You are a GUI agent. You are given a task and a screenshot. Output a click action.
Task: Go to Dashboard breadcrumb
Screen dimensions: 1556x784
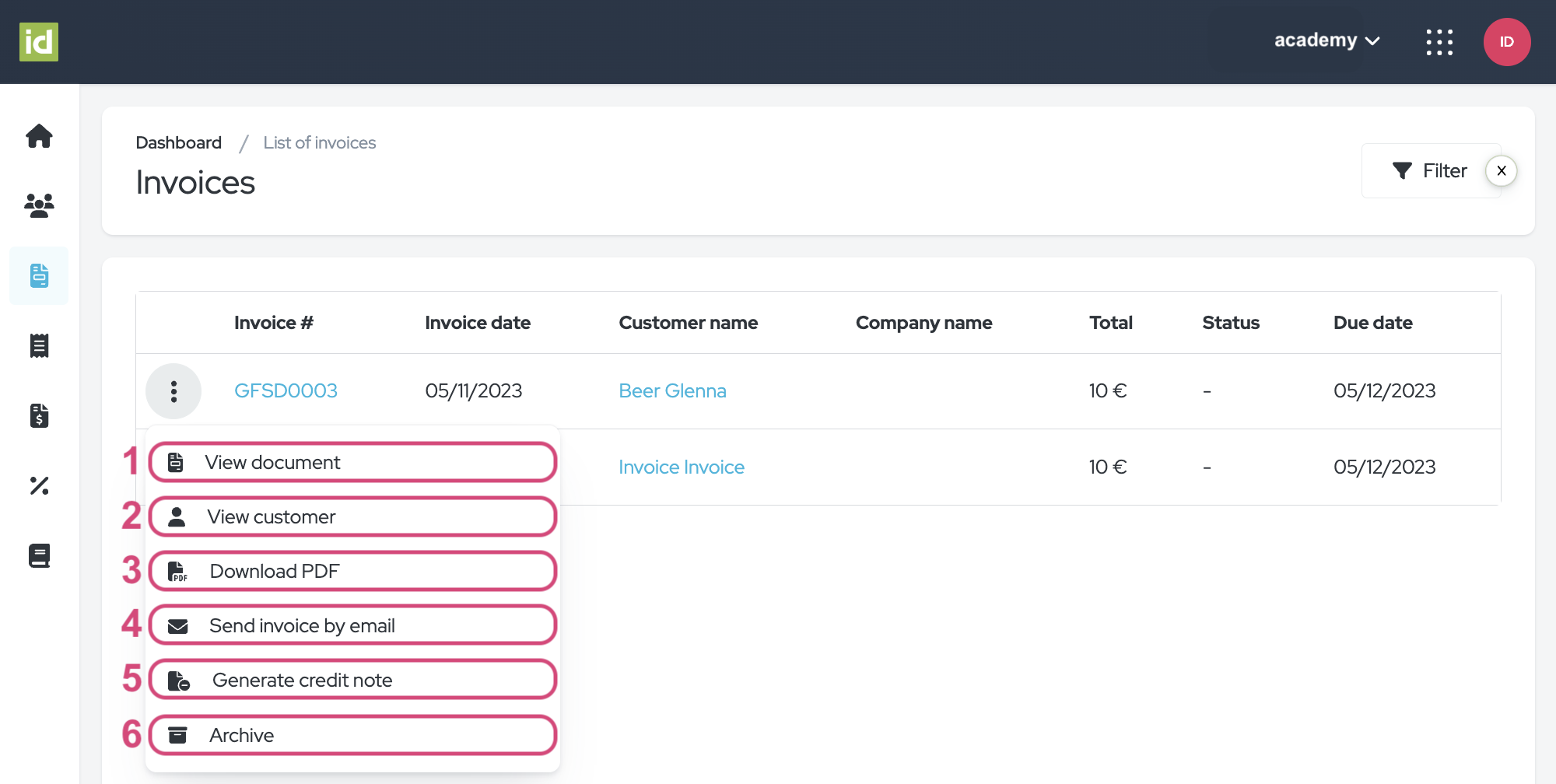tap(178, 143)
